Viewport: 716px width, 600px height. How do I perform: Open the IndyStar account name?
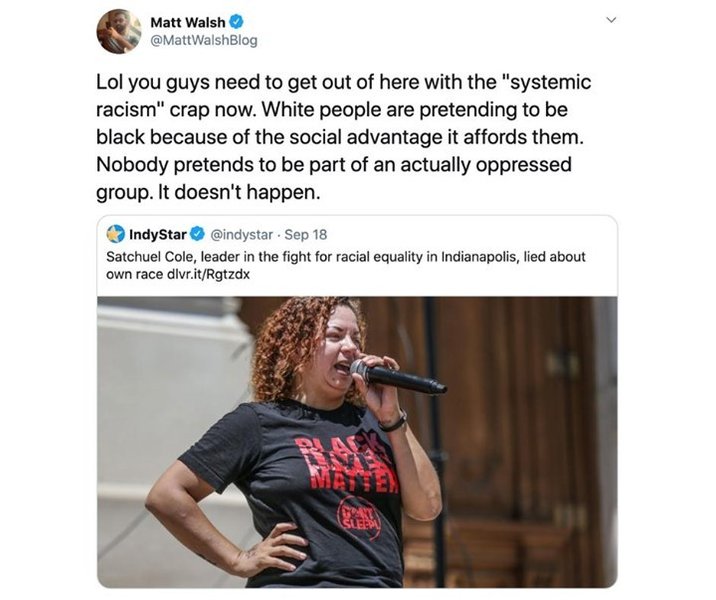[158, 235]
